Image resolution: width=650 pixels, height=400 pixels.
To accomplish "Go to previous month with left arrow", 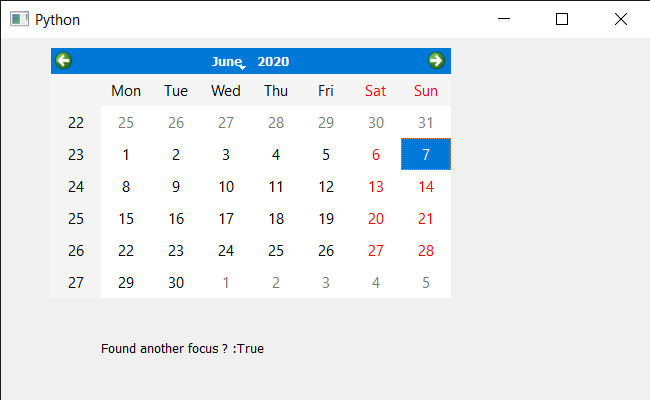I will (64, 61).
